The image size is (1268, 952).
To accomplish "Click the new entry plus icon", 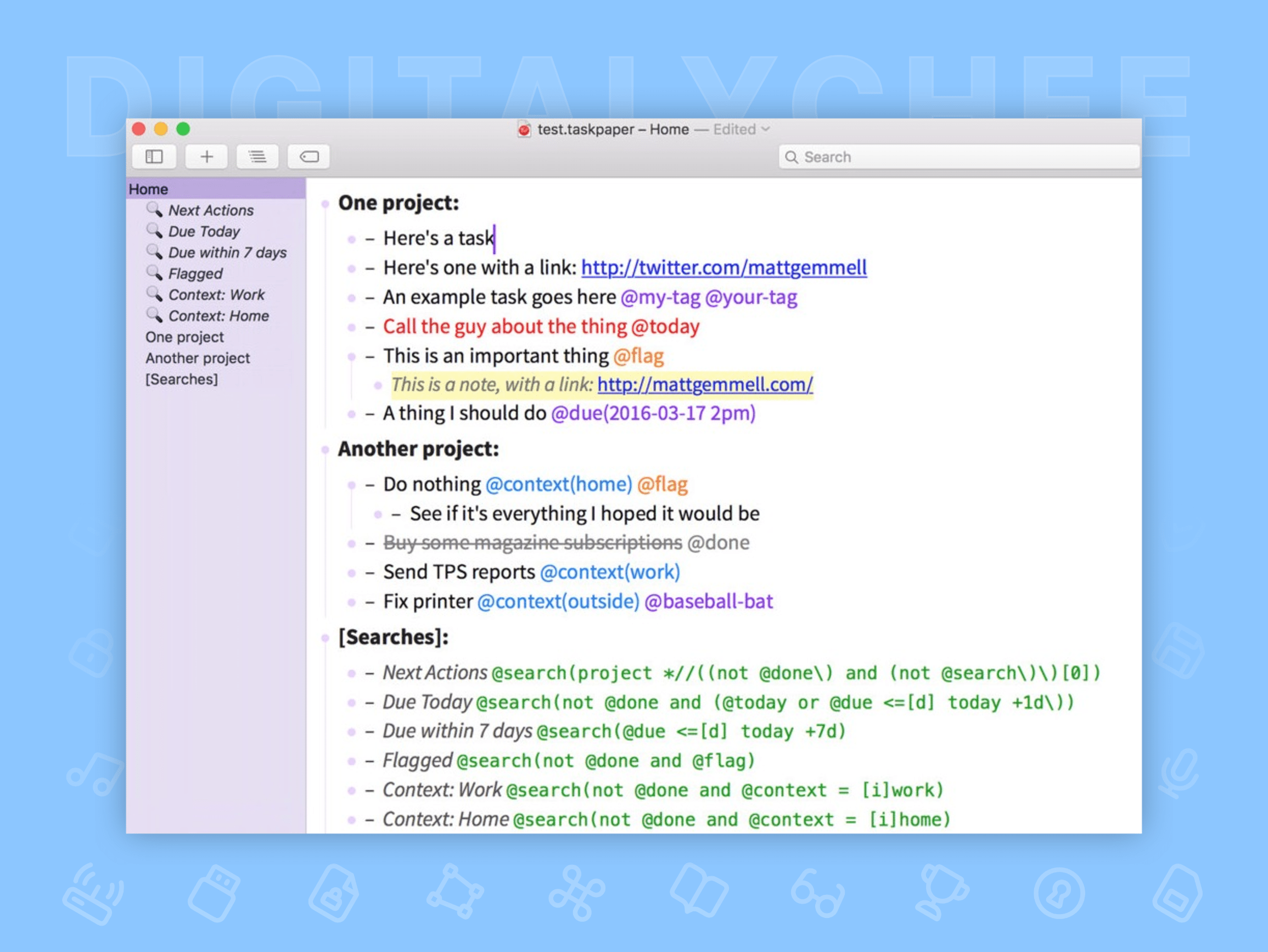I will point(206,156).
